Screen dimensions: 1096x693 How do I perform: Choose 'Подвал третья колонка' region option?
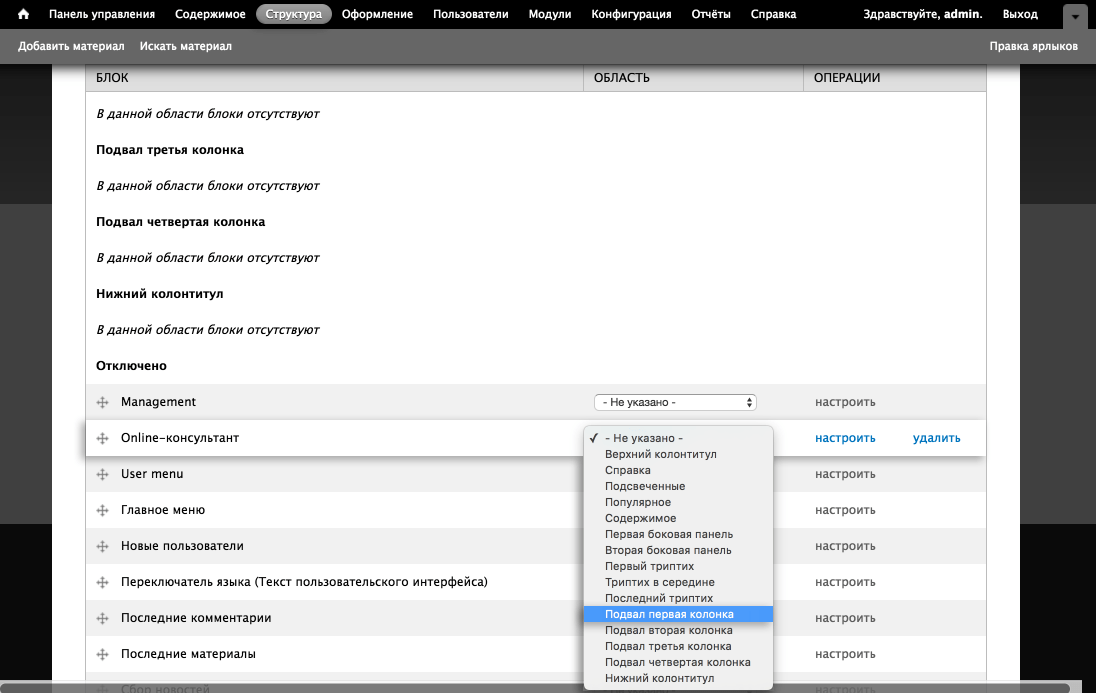679,646
